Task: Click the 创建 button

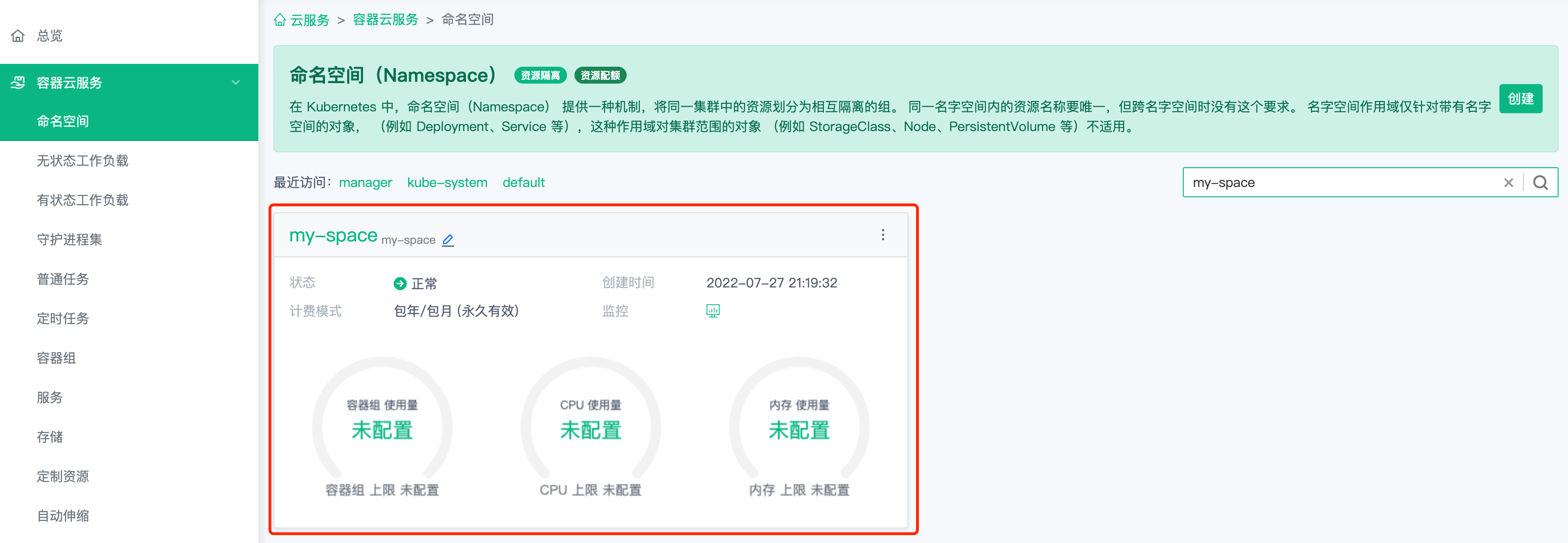Action: pos(1520,99)
